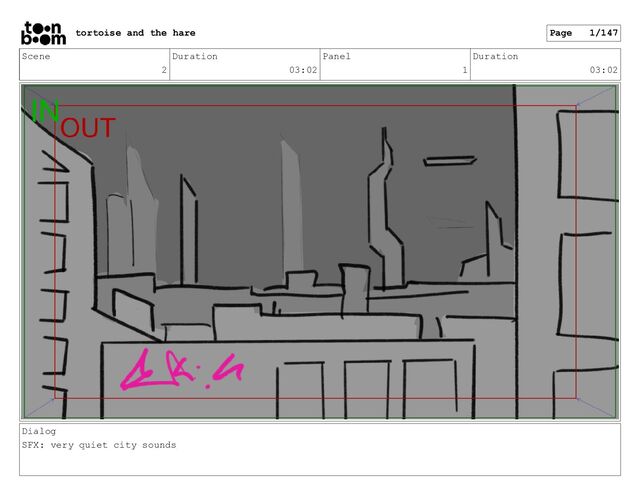Select the floating rectangle sketch in sky

pos(449,161)
